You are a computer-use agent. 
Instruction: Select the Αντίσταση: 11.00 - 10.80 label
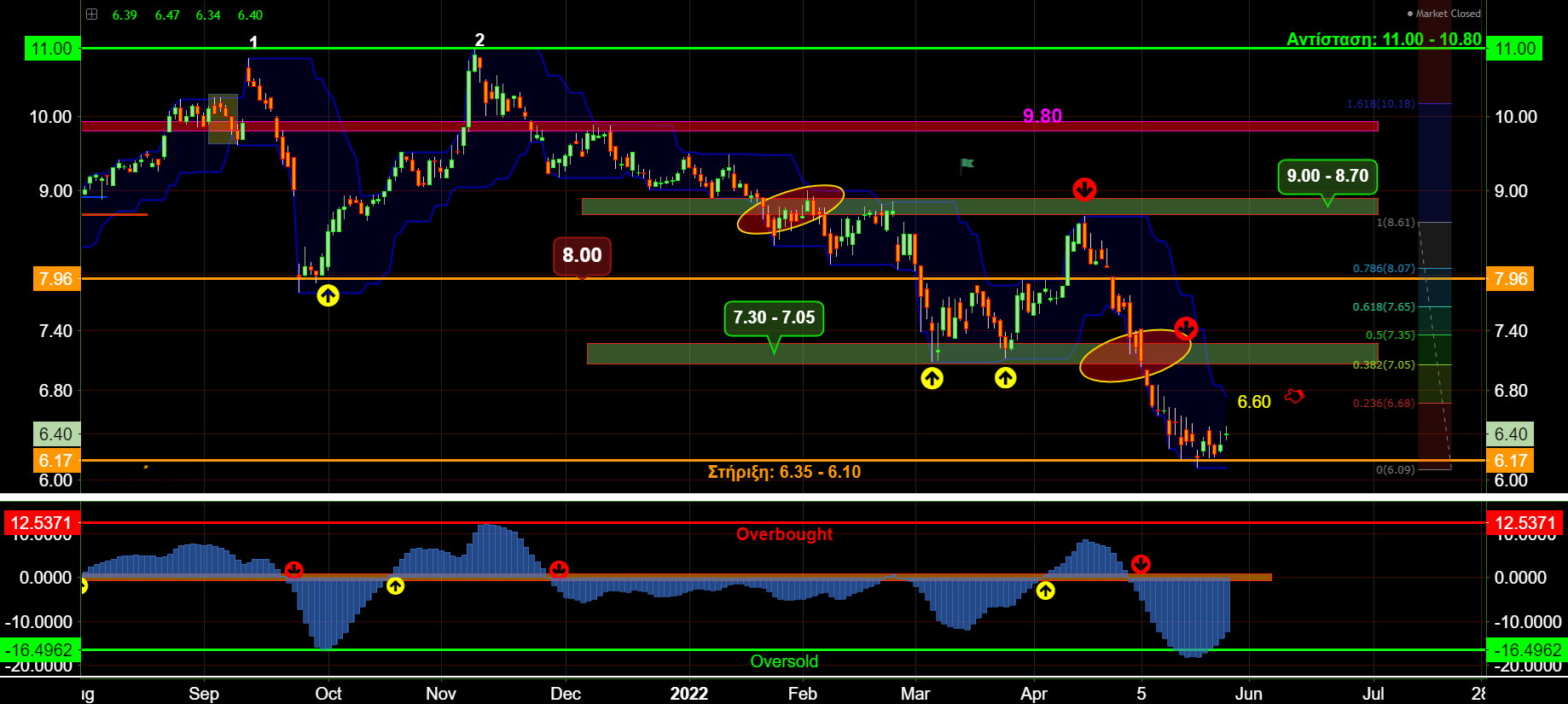pos(1384,39)
